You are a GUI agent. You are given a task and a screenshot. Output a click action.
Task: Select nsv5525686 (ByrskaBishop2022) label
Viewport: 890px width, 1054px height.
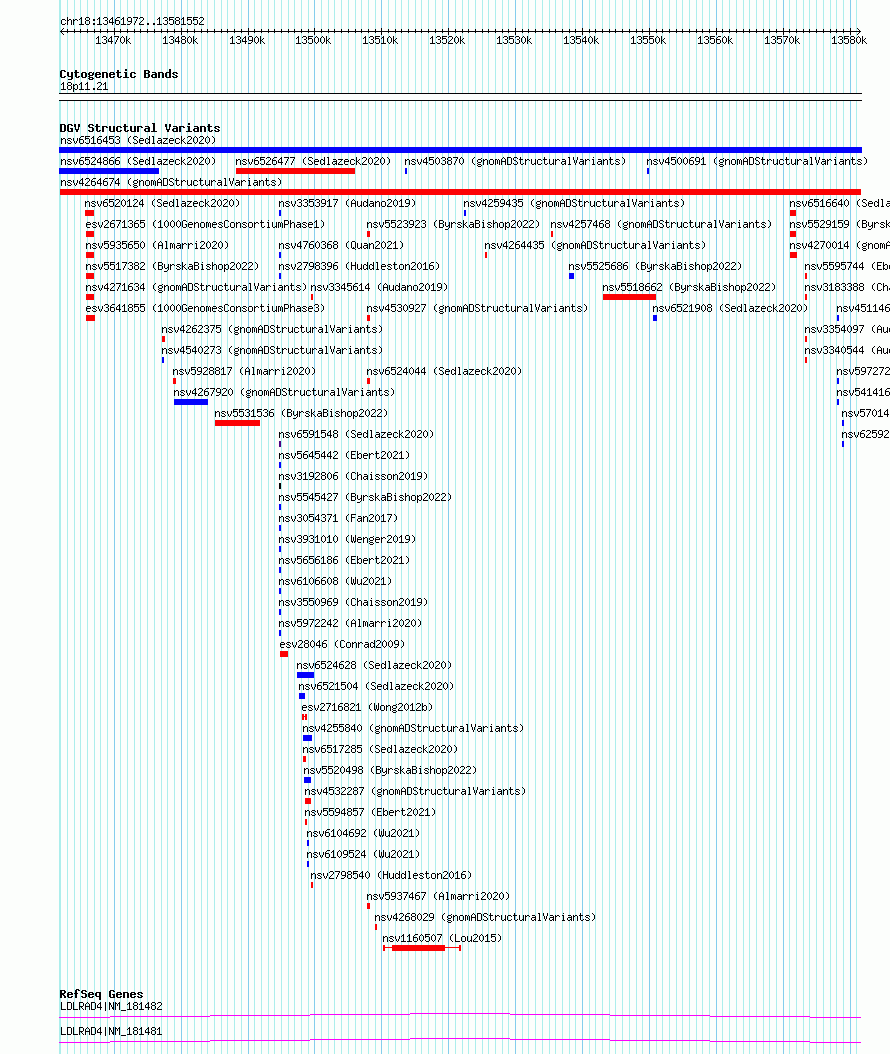point(655,266)
